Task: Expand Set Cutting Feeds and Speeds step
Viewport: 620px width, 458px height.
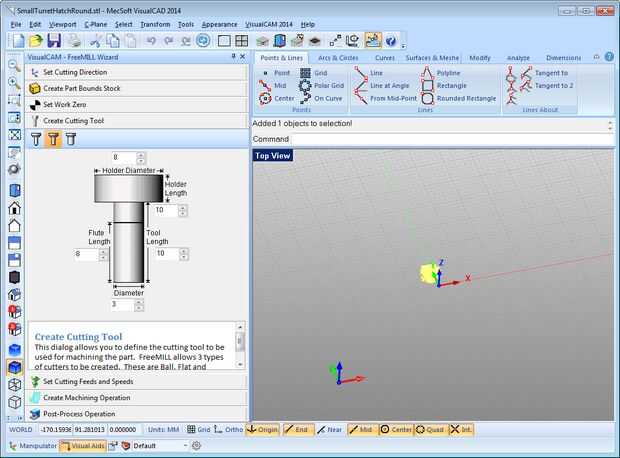Action: pos(136,381)
